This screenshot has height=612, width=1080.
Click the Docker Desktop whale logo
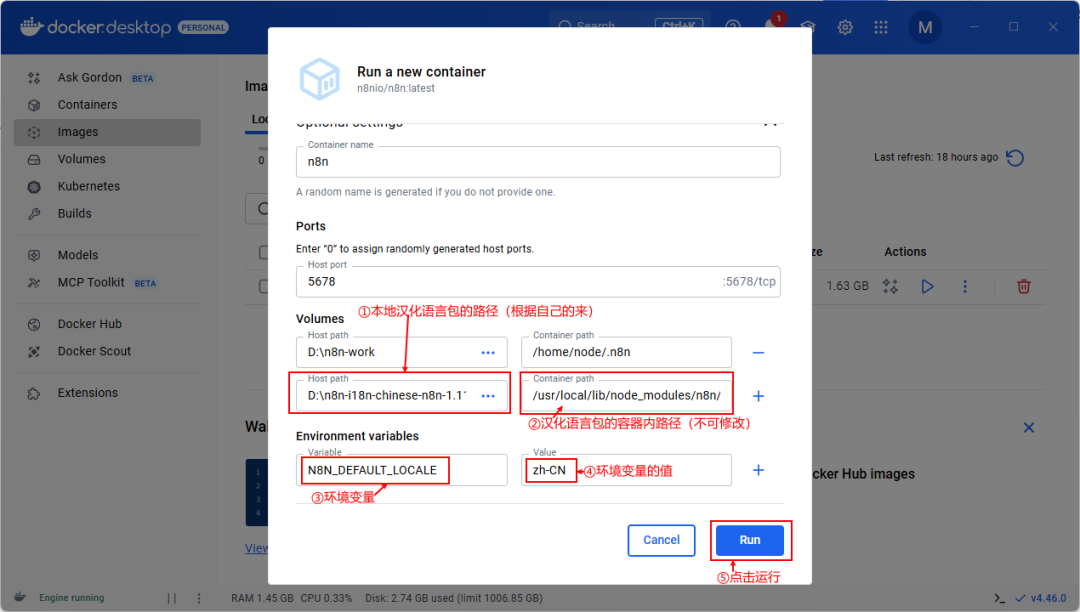32,27
